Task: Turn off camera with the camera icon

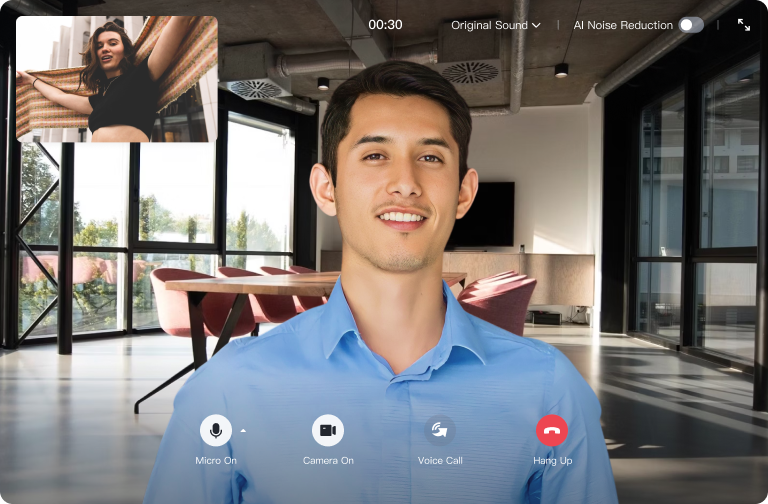Action: [328, 431]
